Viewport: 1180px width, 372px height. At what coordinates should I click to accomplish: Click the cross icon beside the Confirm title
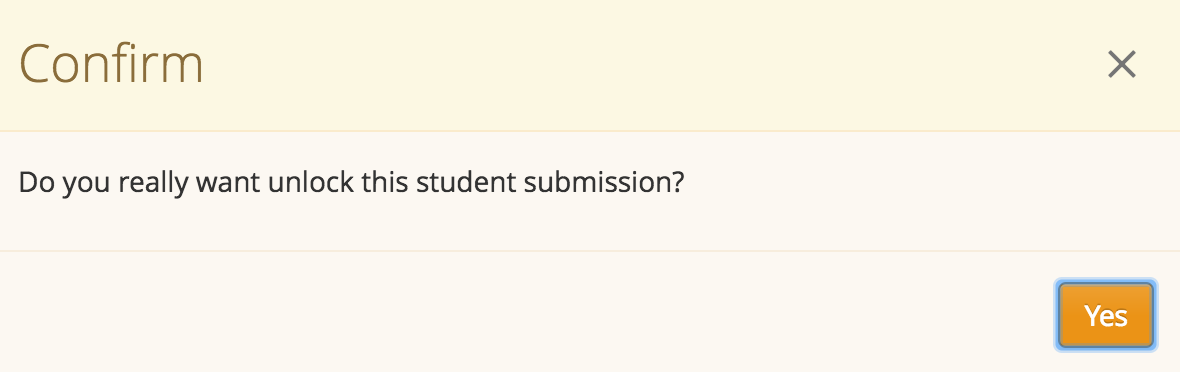pyautogui.click(x=1121, y=65)
